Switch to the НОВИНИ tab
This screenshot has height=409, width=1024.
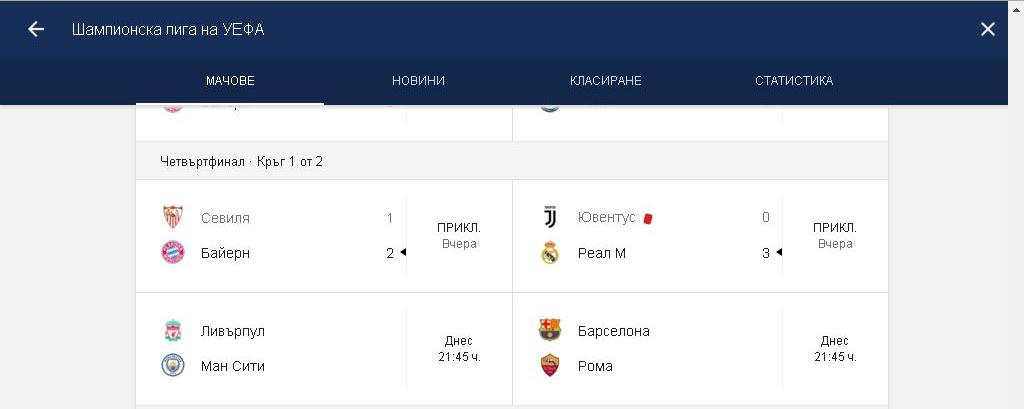pyautogui.click(x=418, y=81)
